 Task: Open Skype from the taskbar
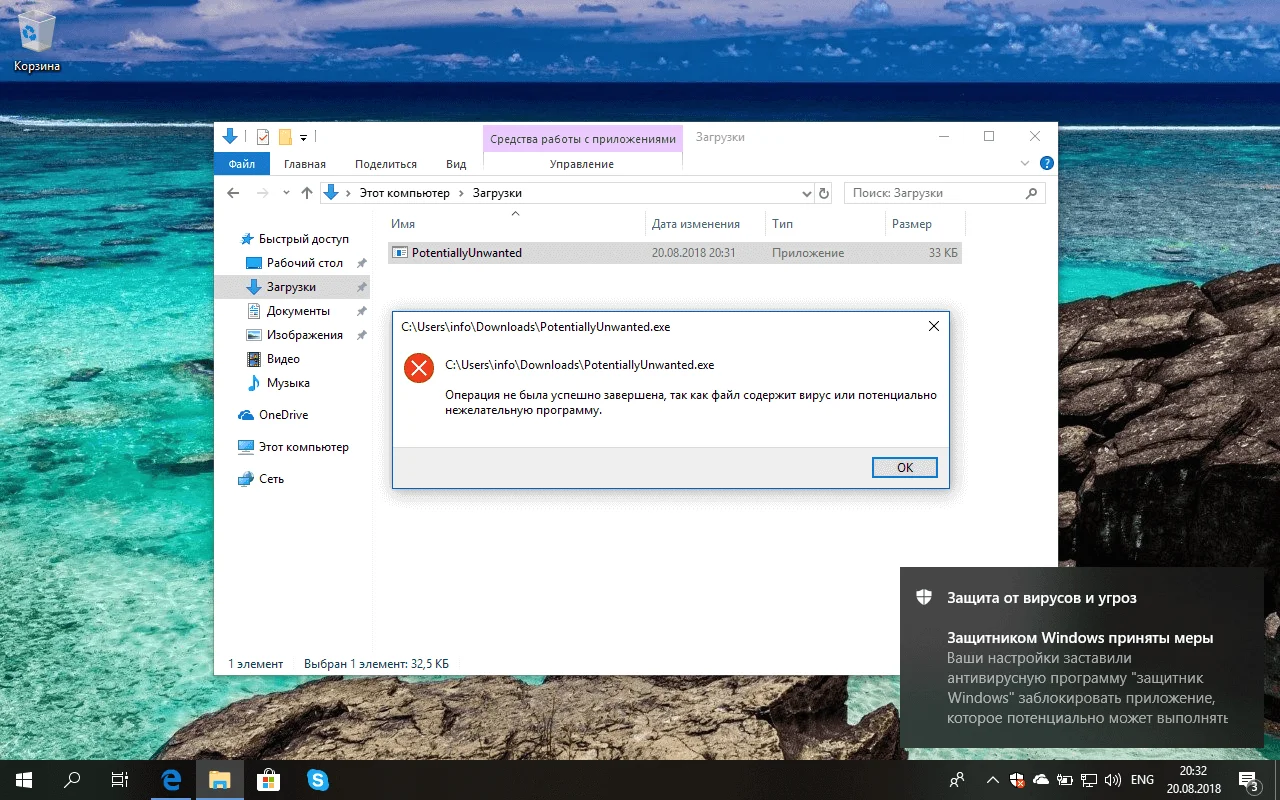click(318, 779)
